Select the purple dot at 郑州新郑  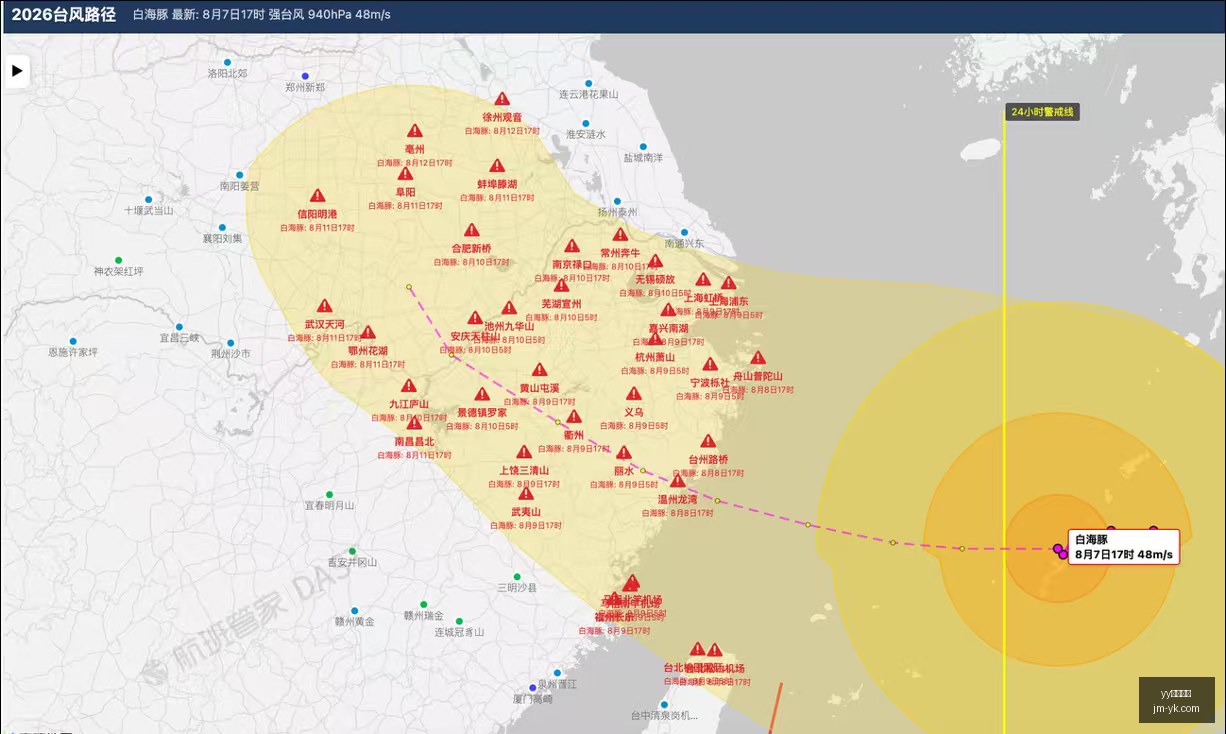[x=305, y=76]
